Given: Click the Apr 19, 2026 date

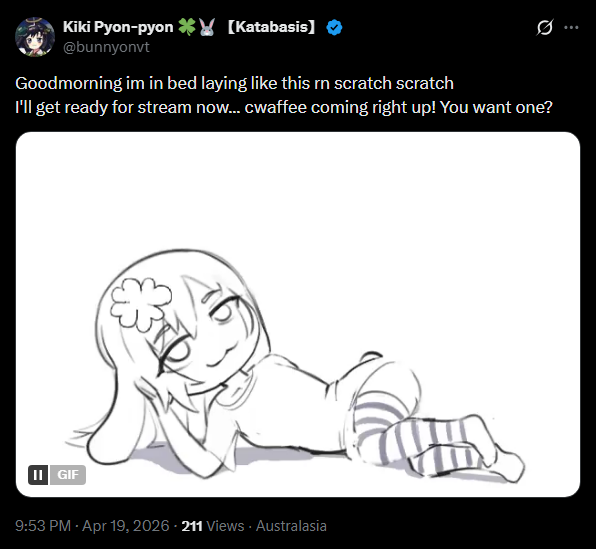Looking at the screenshot, I should click(x=125, y=526).
